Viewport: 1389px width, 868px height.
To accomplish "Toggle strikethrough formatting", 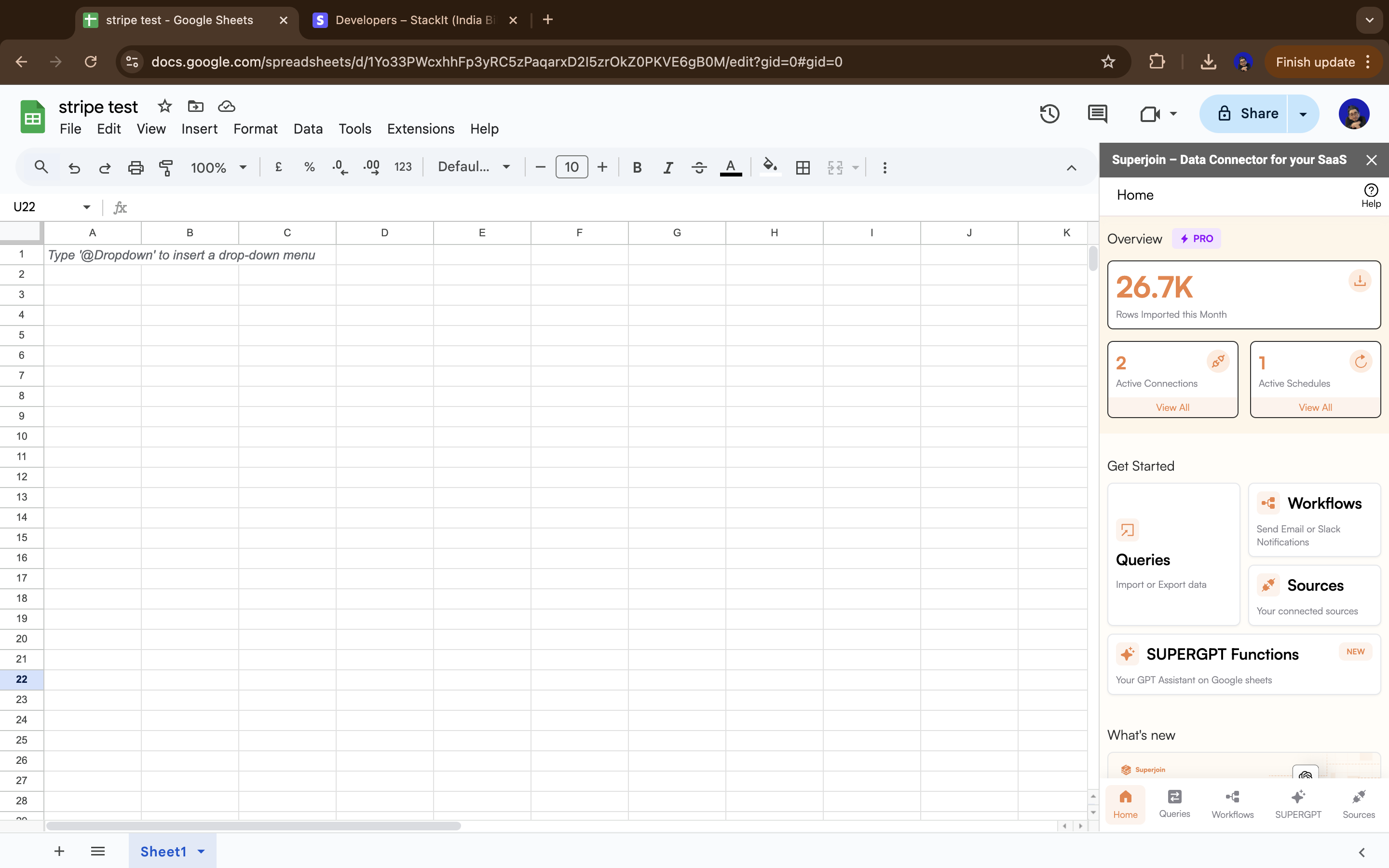I will pyautogui.click(x=698, y=168).
